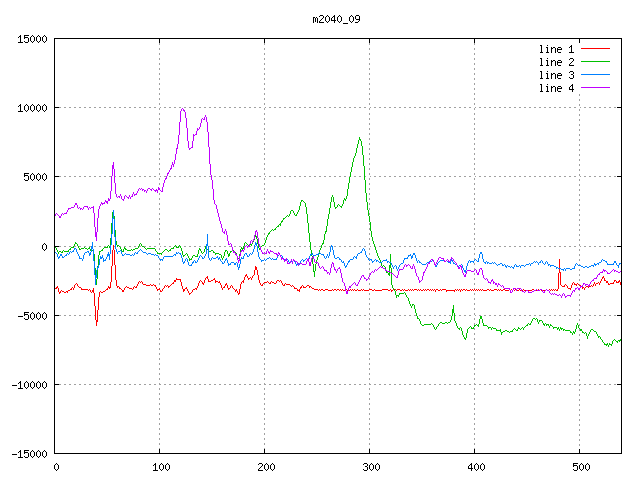640x480 pixels.
Task: Select the 'line 2' legend label
Action: pos(556,62)
